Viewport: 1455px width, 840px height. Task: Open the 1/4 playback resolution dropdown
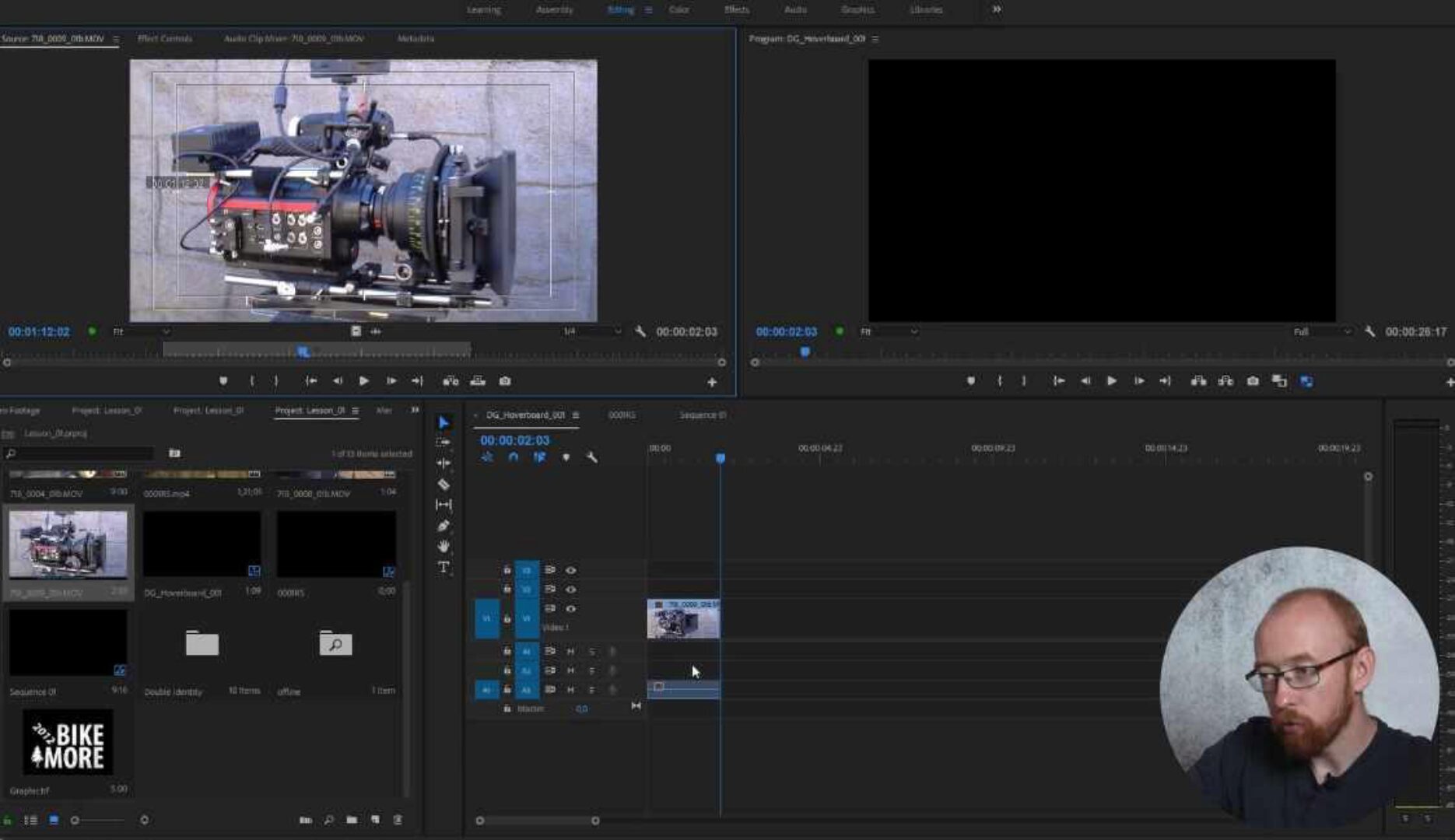coord(593,331)
